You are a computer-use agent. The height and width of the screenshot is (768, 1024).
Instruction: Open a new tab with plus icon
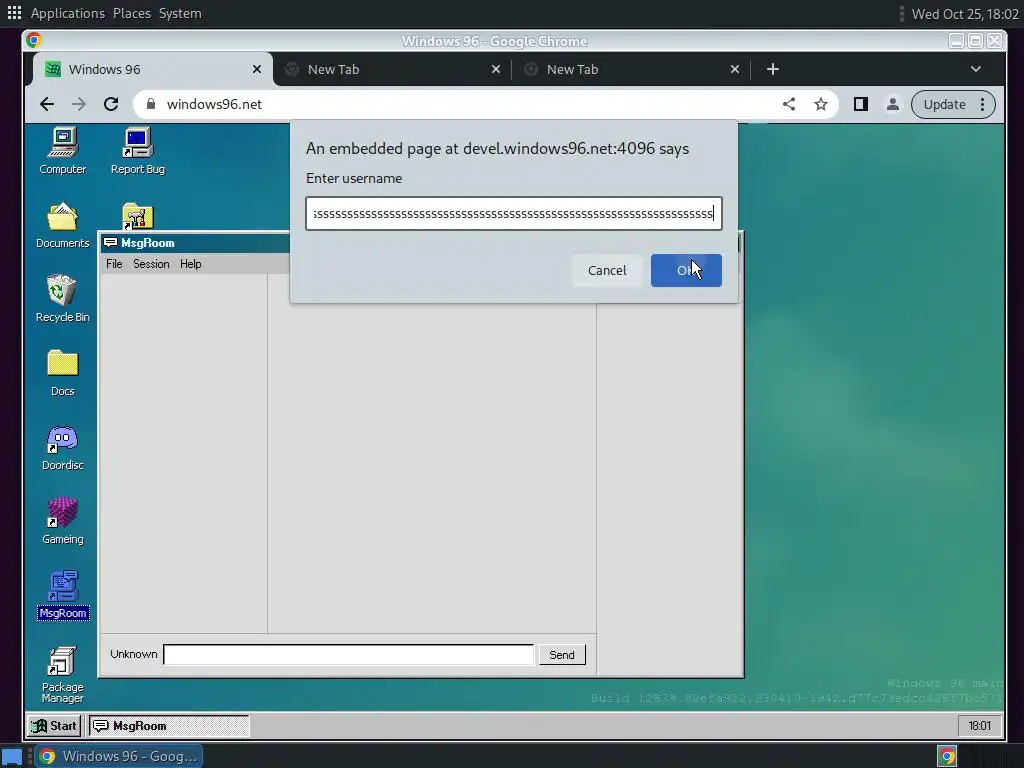tap(773, 69)
